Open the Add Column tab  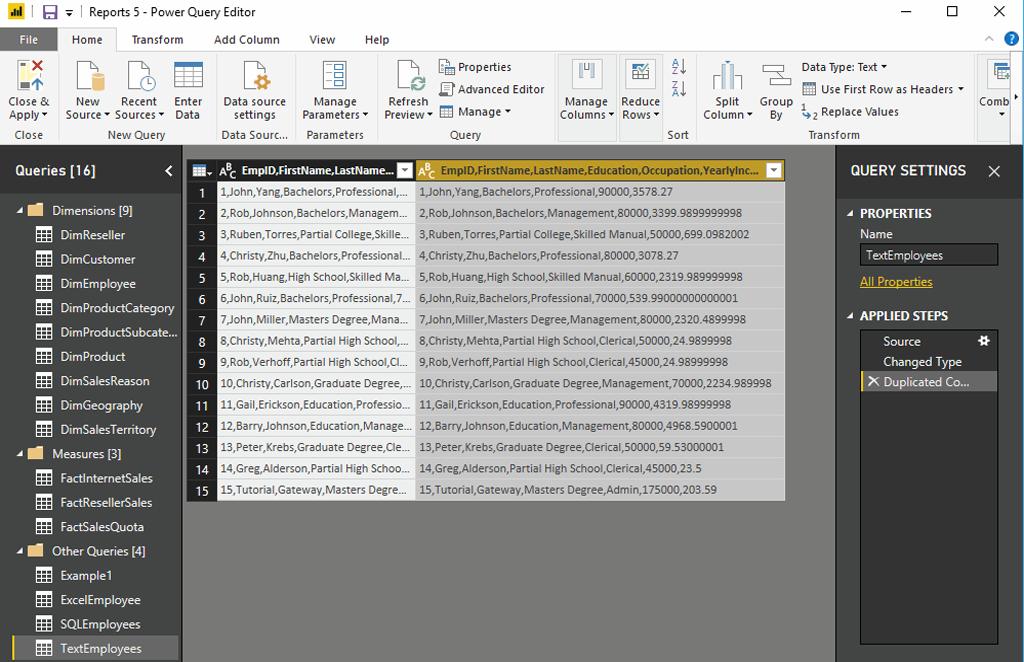click(246, 40)
